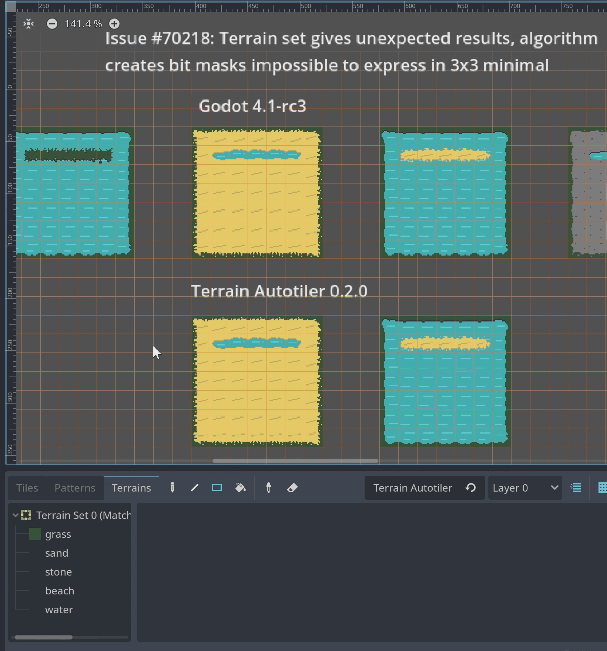Screen dimensions: 607x651
Task: Center the viewport with the center view icon
Action: [x=28, y=24]
